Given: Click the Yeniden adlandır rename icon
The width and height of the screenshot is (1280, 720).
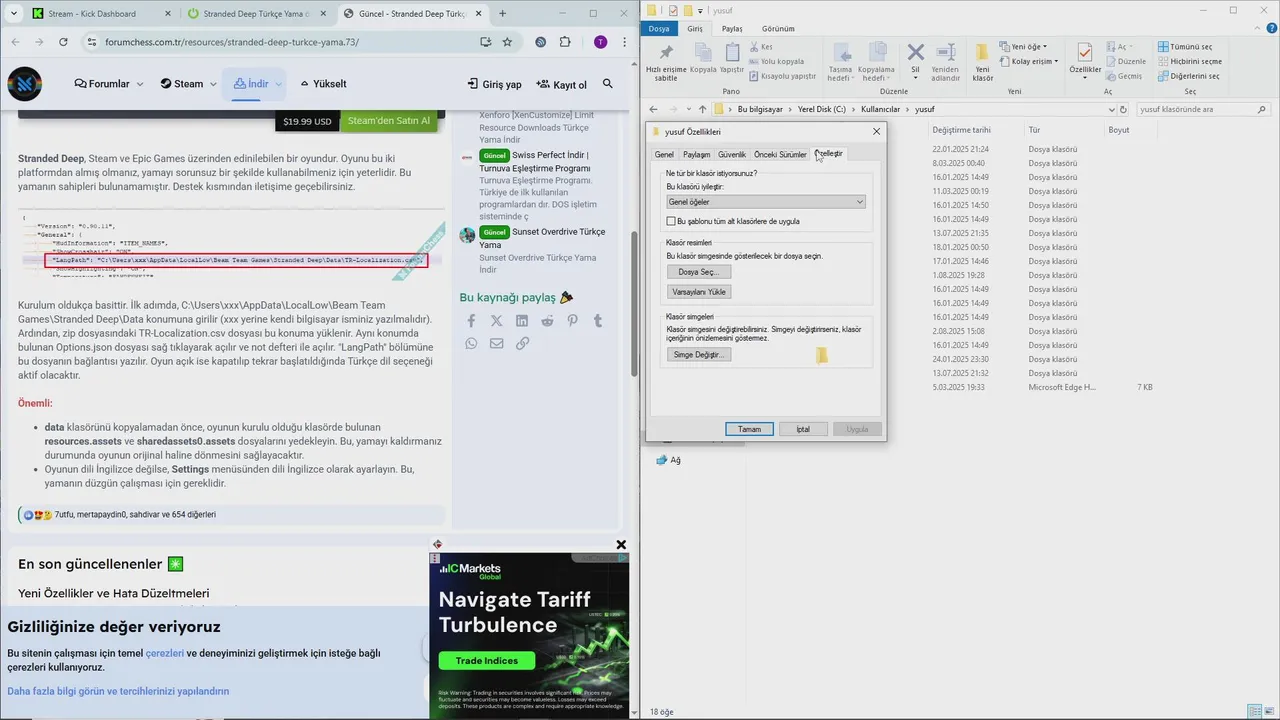Looking at the screenshot, I should [x=945, y=52].
